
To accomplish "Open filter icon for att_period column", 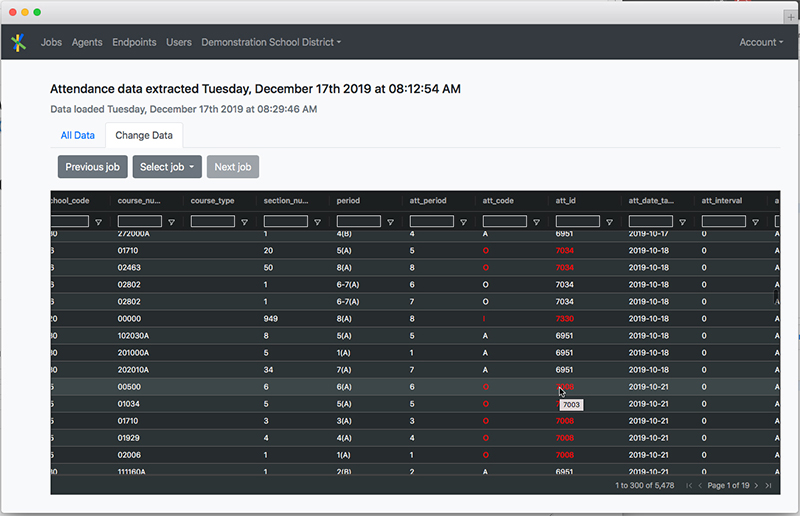I will pos(464,222).
